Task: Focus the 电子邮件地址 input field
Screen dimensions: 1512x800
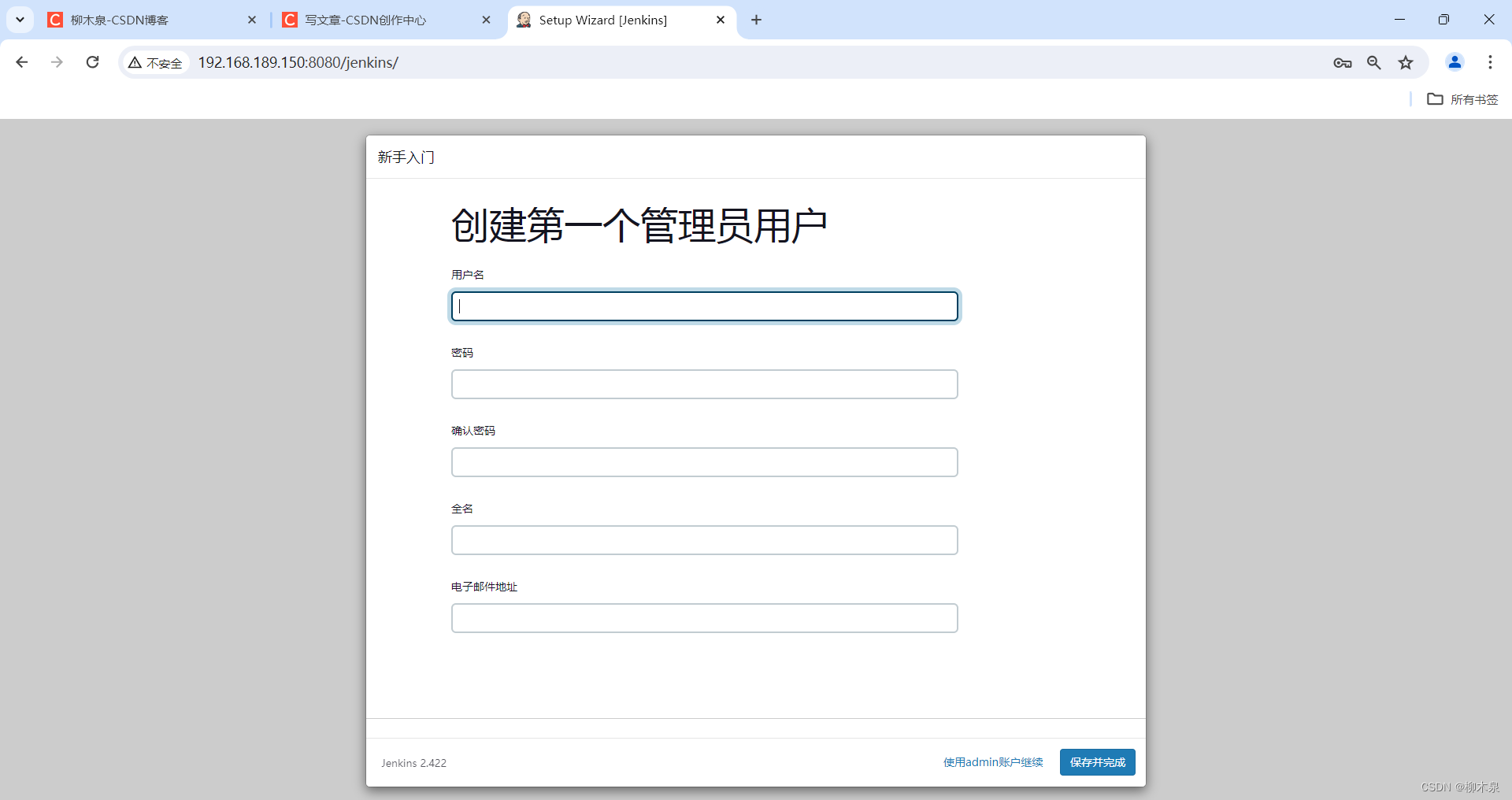Action: (x=705, y=618)
